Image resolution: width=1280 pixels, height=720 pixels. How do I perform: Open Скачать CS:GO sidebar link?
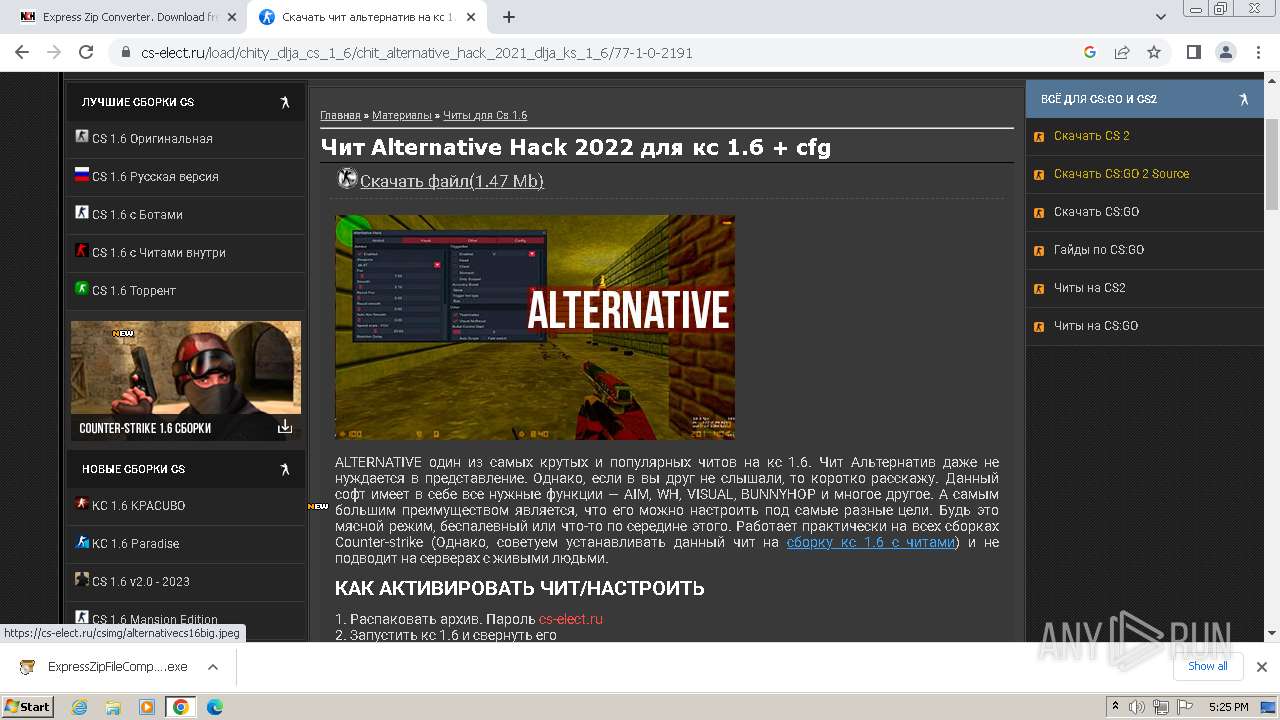(x=1097, y=212)
